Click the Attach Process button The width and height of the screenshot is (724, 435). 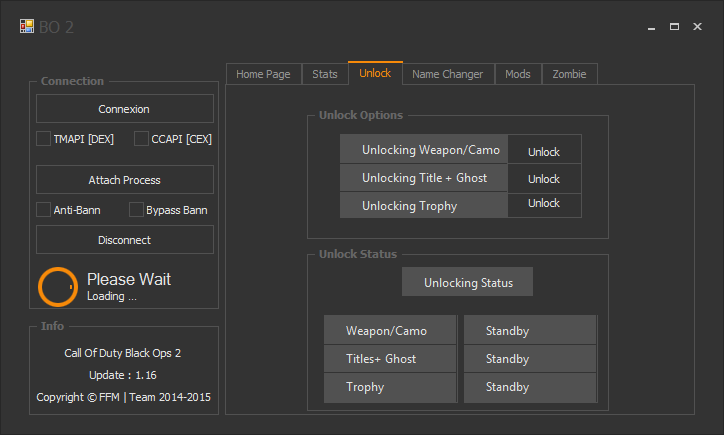coord(125,180)
